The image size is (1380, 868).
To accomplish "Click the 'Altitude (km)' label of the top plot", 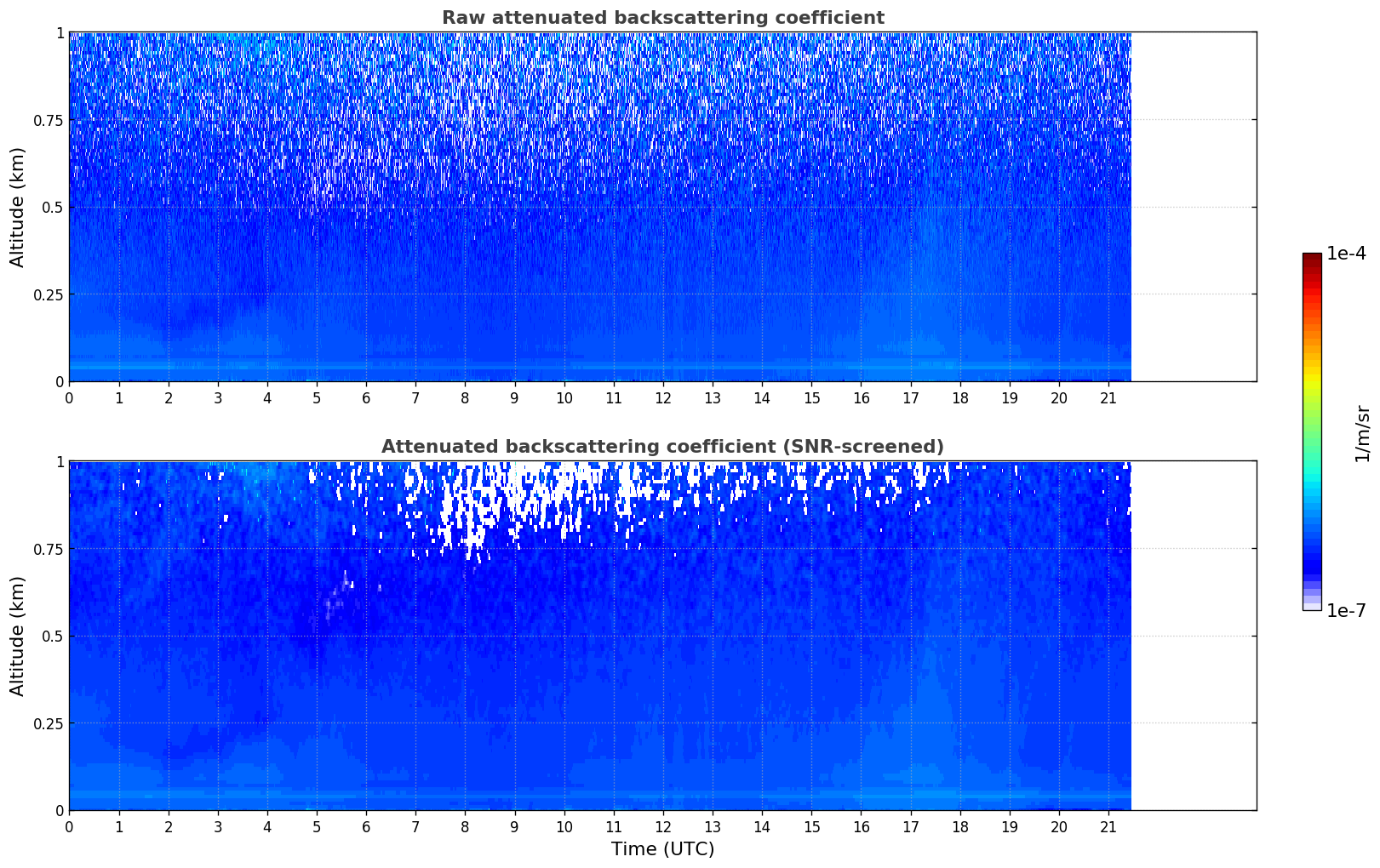I will coord(18,207).
